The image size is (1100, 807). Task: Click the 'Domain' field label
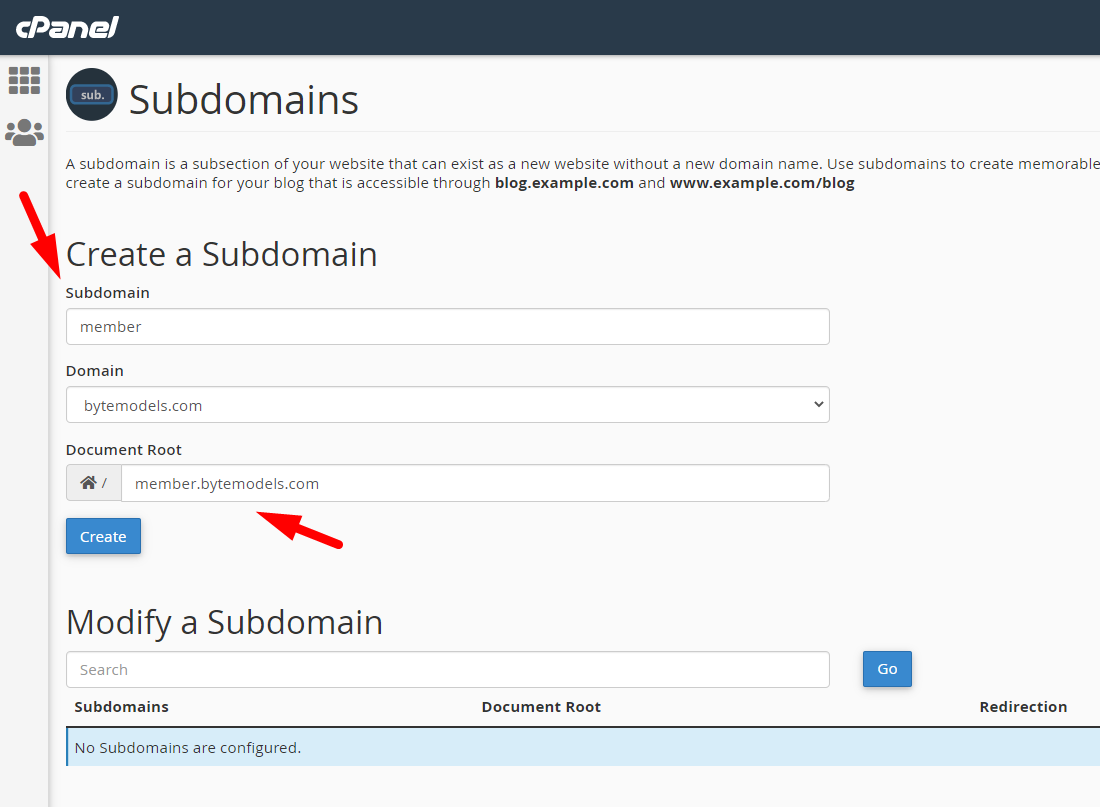coord(95,371)
